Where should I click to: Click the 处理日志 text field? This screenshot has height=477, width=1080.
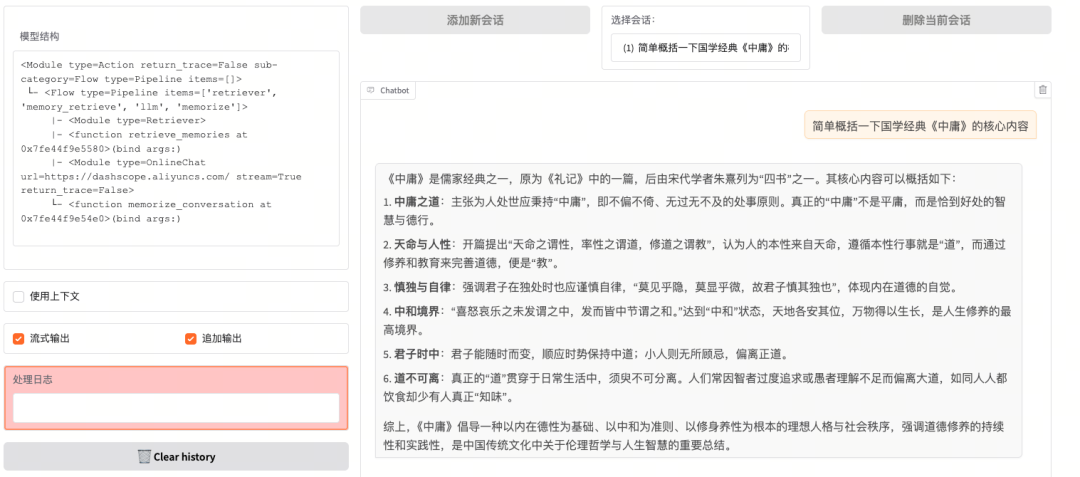pos(176,407)
